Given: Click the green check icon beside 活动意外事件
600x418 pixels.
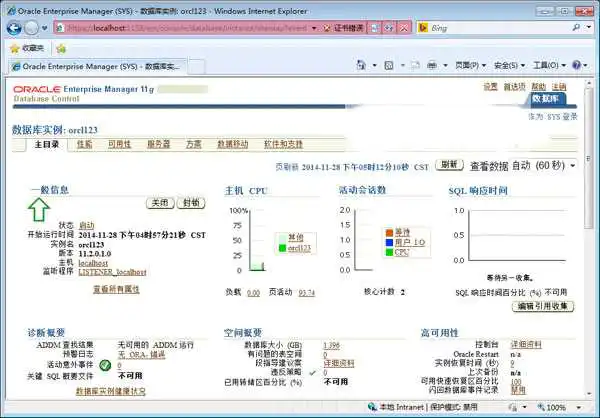Looking at the screenshot, I should click(105, 365).
